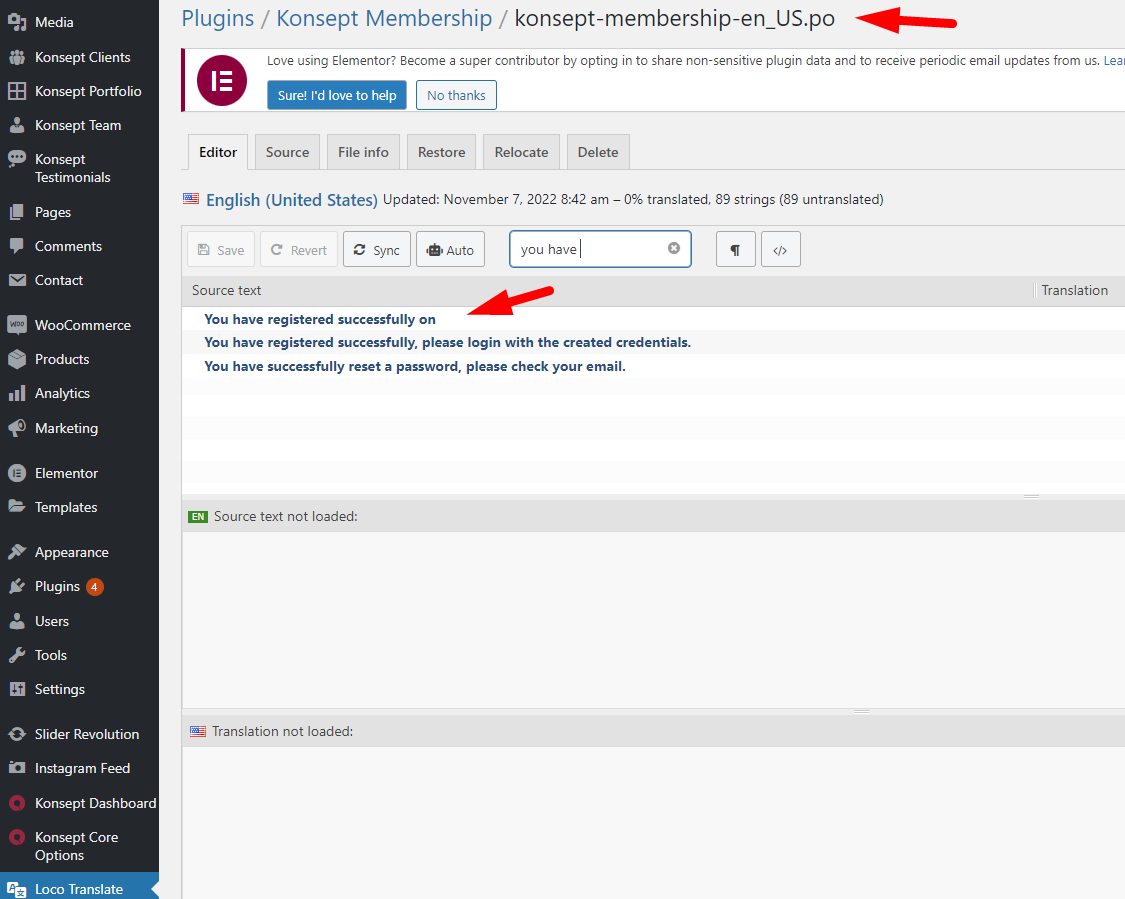Screen dimensions: 1125x899
Task: Click the English (United States) language link
Action: click(x=291, y=200)
